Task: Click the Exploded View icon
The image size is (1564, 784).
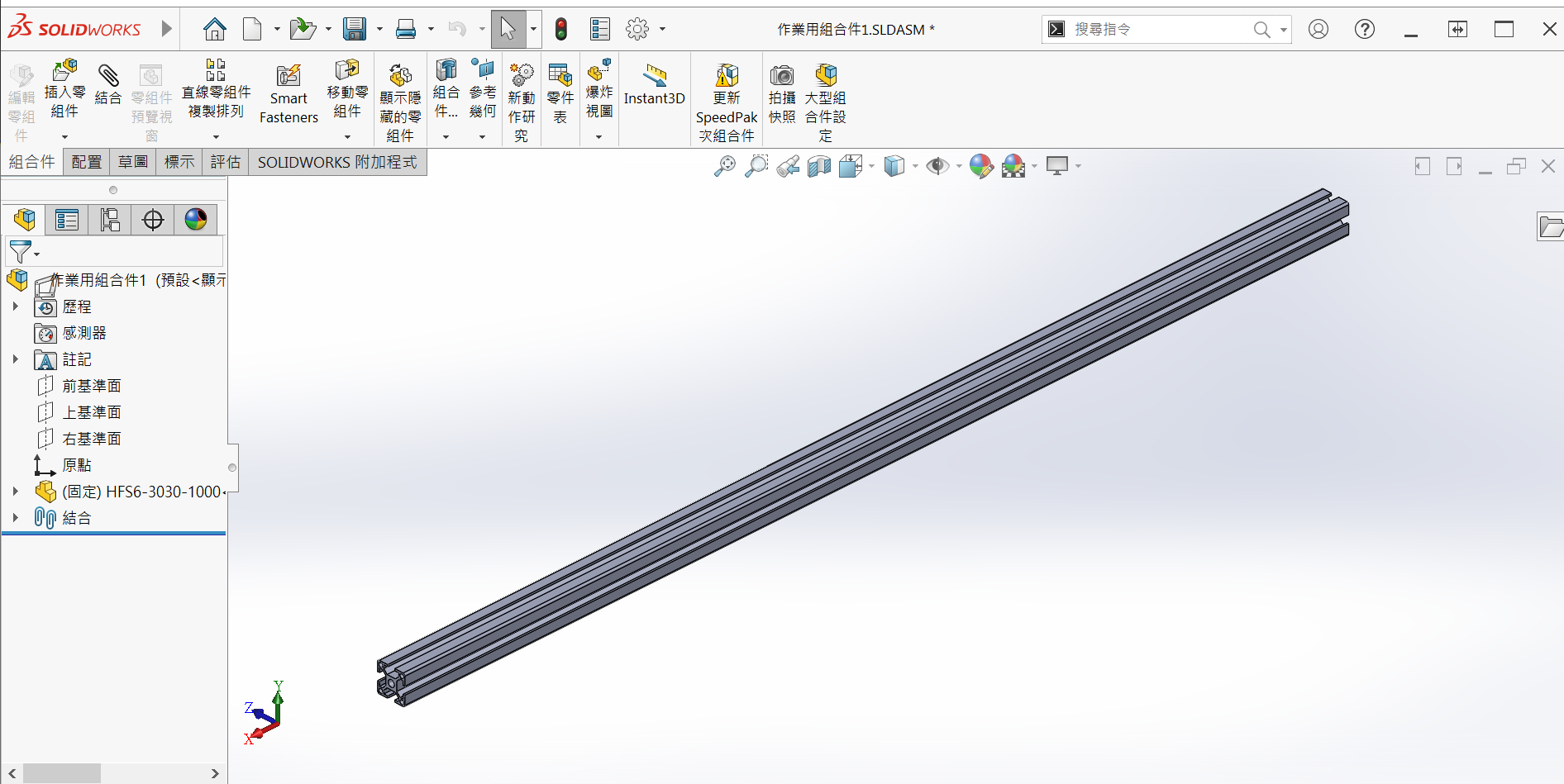Action: coord(599,71)
